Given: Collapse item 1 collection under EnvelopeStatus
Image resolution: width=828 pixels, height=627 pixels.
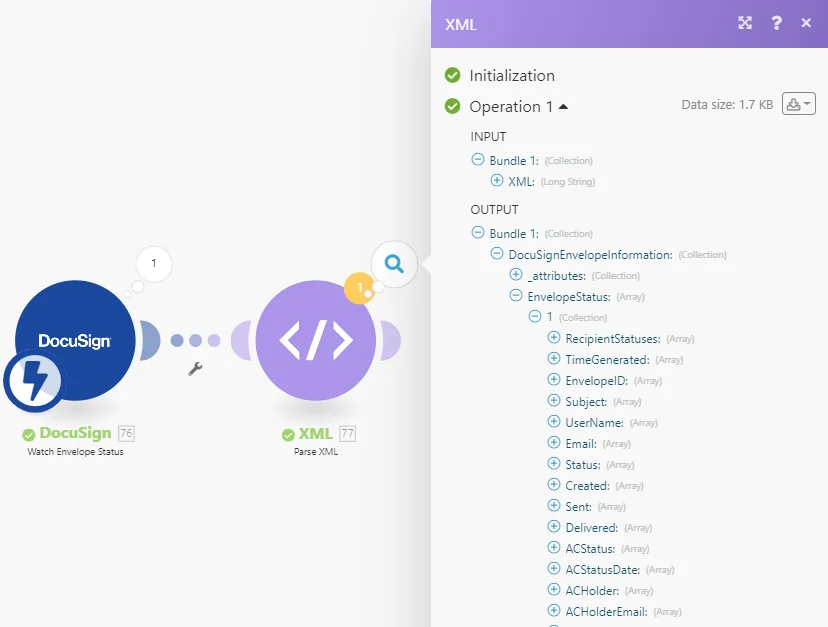Looking at the screenshot, I should coord(534,316).
